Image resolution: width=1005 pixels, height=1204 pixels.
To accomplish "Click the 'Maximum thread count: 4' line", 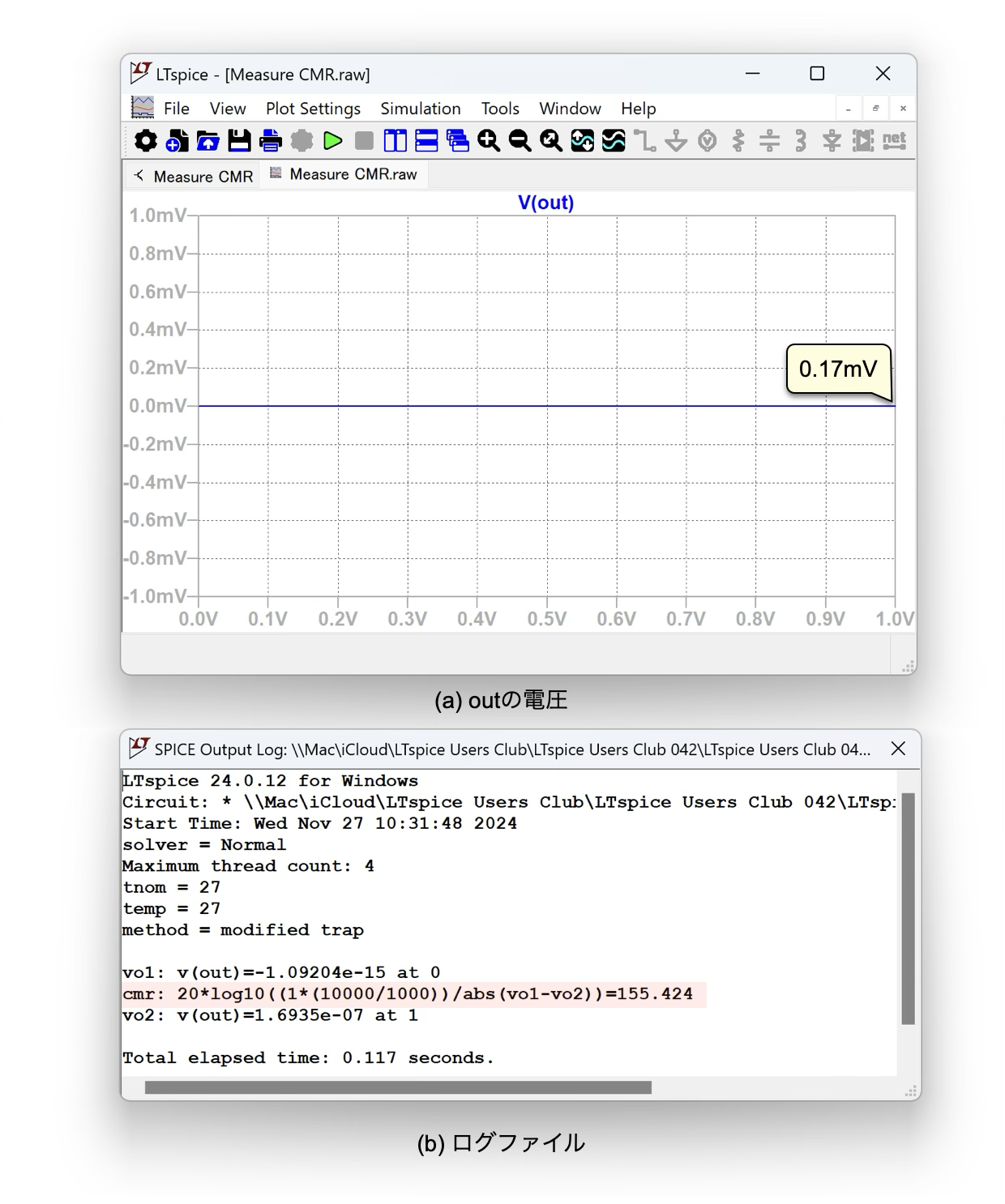I will click(248, 866).
